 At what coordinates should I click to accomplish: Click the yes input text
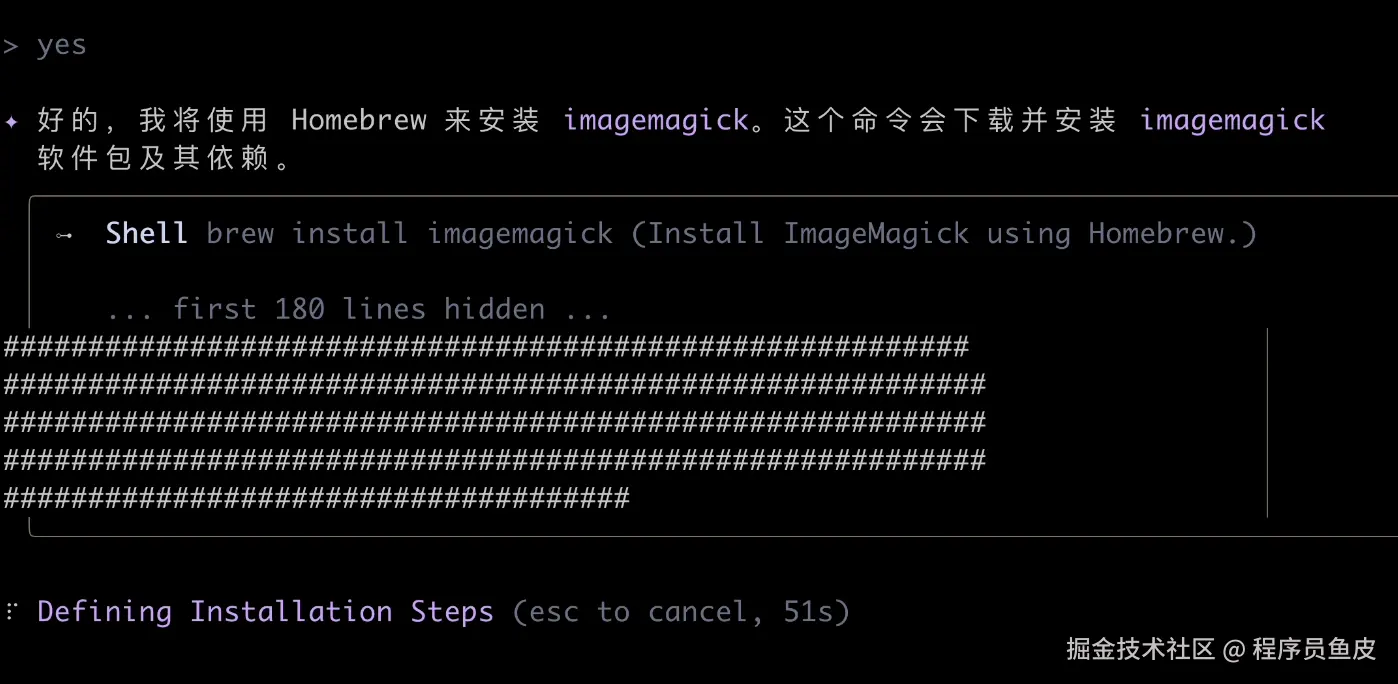pyautogui.click(x=62, y=46)
